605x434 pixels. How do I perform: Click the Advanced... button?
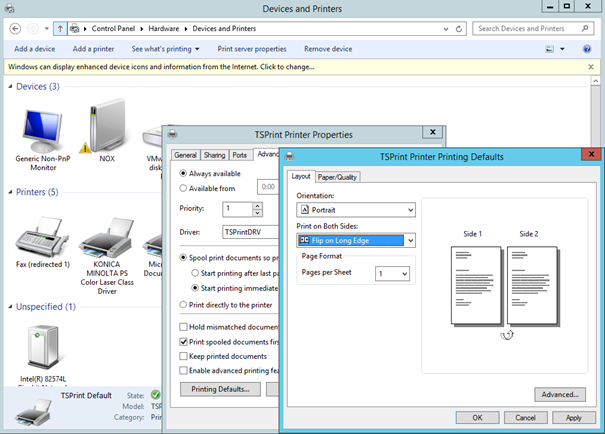coord(559,394)
